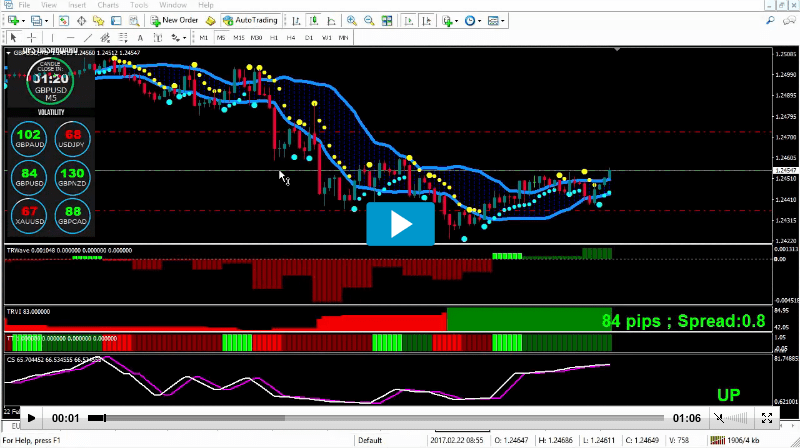Open the Market Watch panel icon
Screen dimensions: 800x448
click(x=63, y=20)
